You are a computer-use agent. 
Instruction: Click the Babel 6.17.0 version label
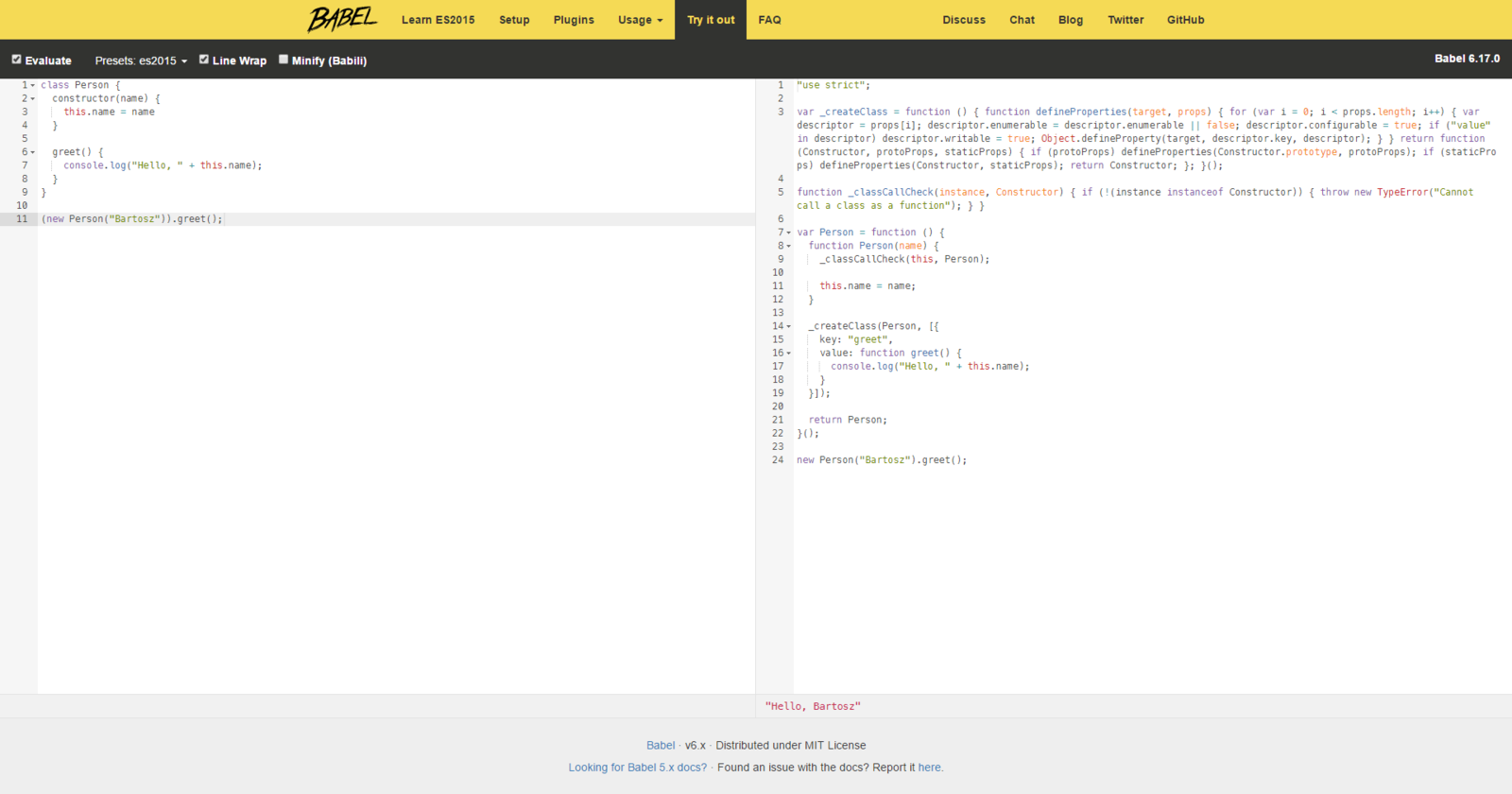pos(1467,59)
